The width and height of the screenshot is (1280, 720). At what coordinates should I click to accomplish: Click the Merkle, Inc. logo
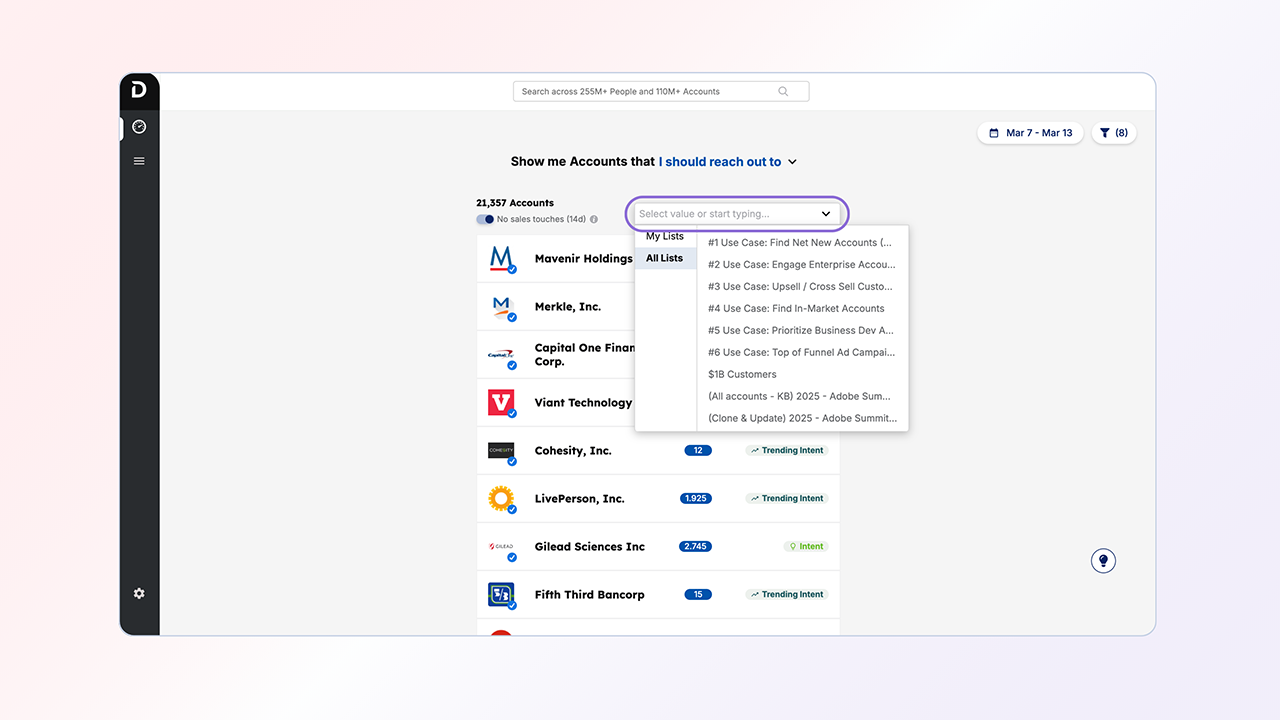pyautogui.click(x=501, y=306)
